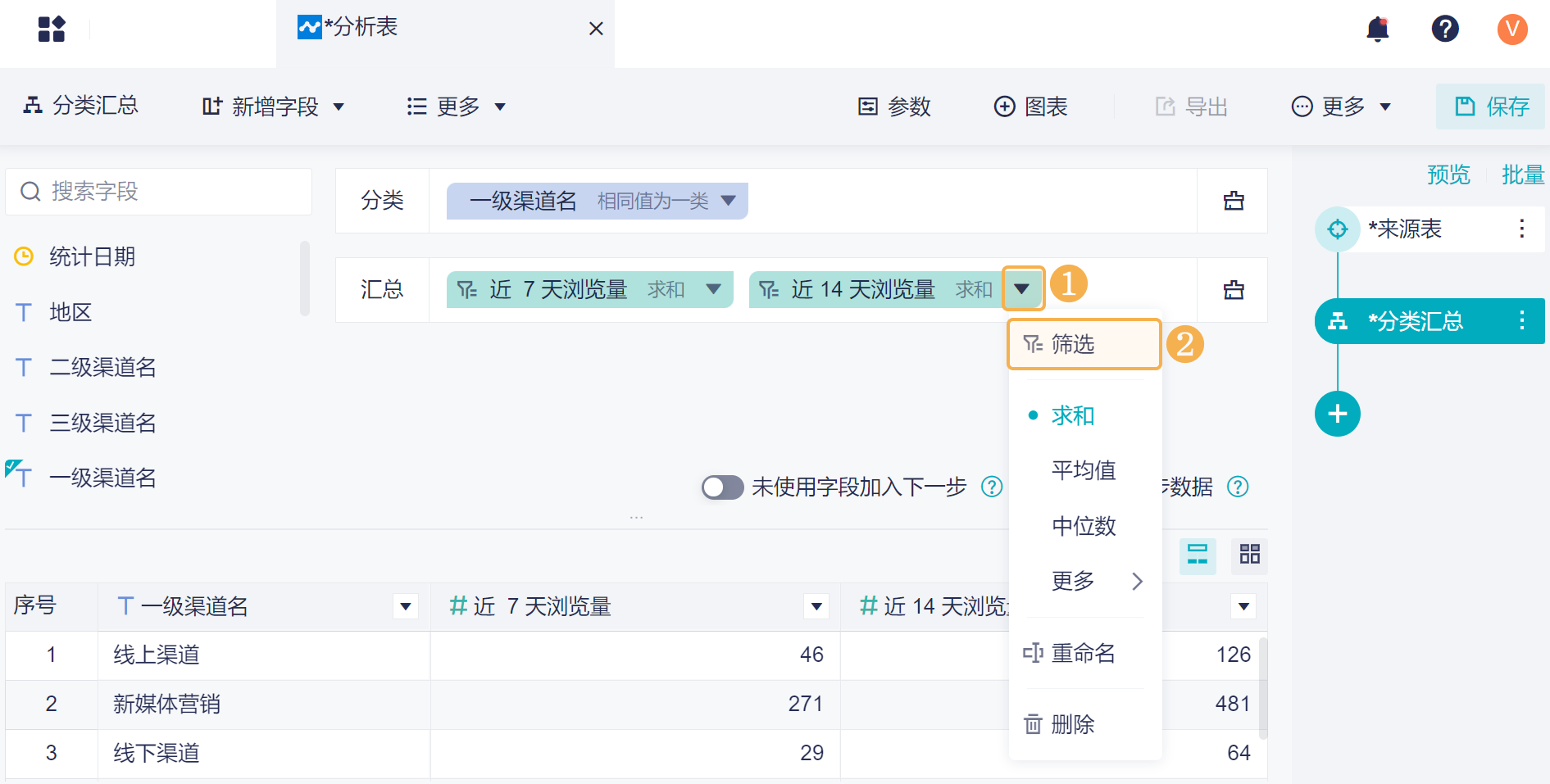Click the 保存 button
The image size is (1550, 784).
pyautogui.click(x=1491, y=106)
